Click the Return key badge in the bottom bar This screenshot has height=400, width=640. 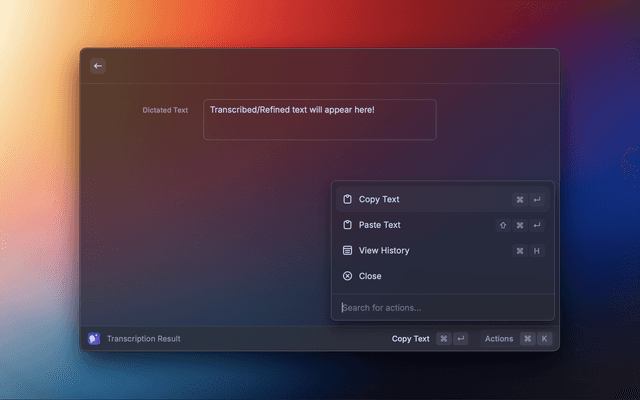tap(460, 339)
